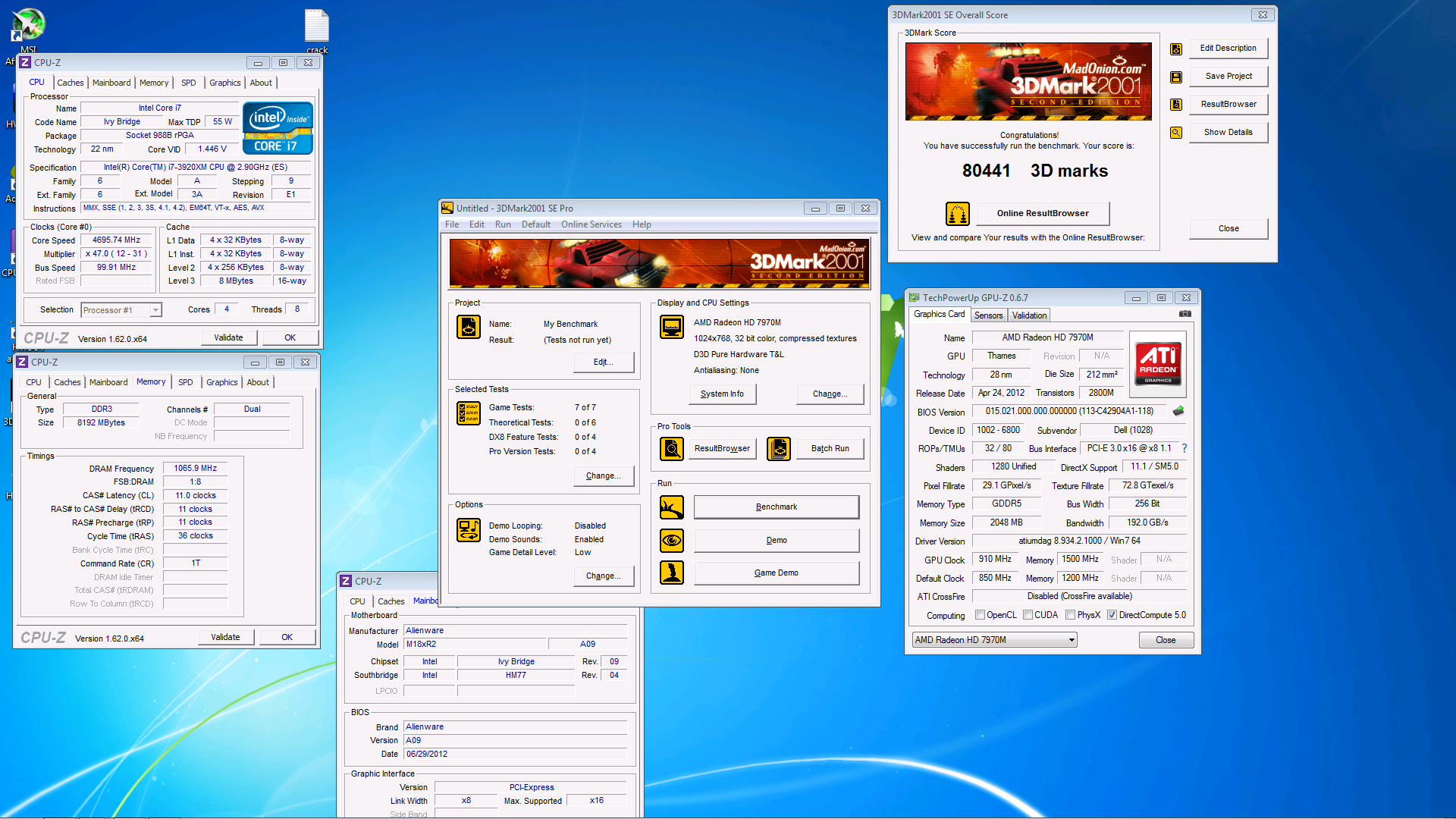Click the 3DMark2001 banner in Score window
The height and width of the screenshot is (819, 1456).
[x=1028, y=82]
